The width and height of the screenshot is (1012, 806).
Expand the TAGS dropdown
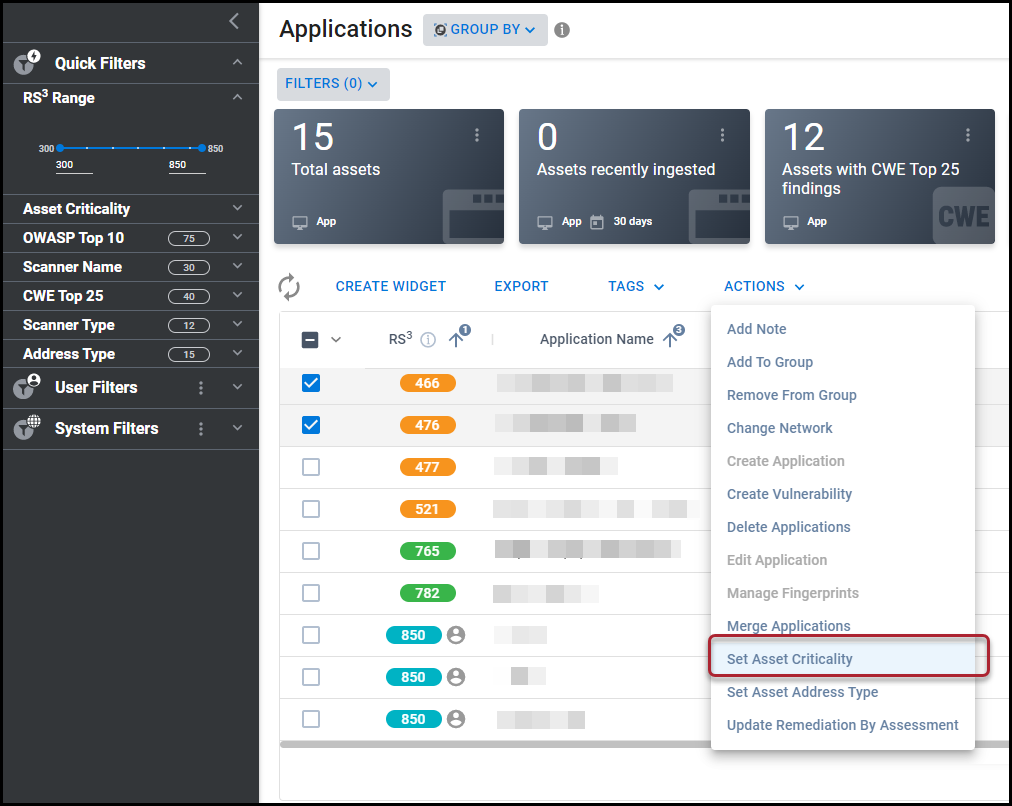click(x=636, y=286)
